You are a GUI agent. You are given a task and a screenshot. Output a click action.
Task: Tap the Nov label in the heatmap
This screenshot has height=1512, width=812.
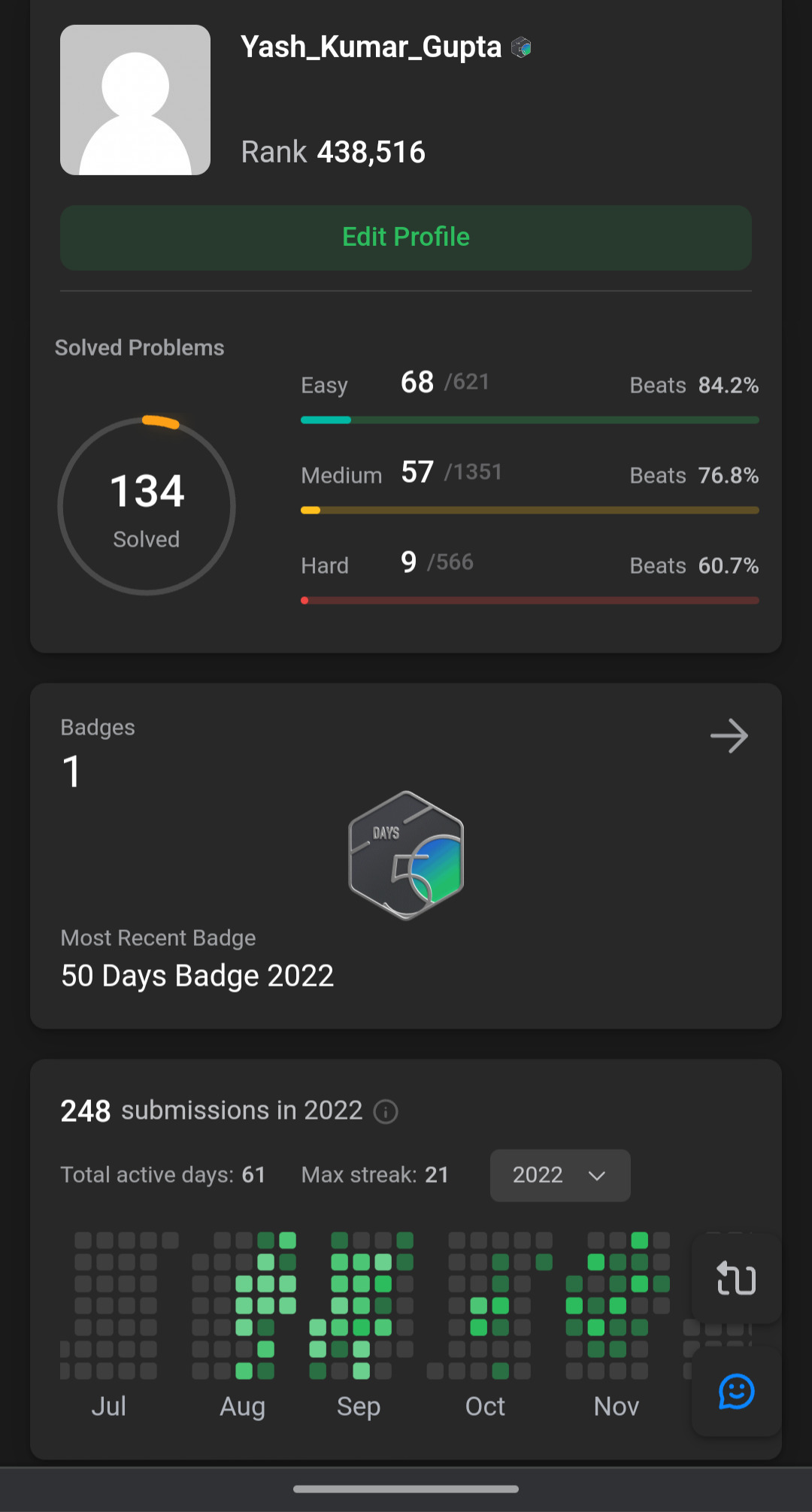[617, 1406]
